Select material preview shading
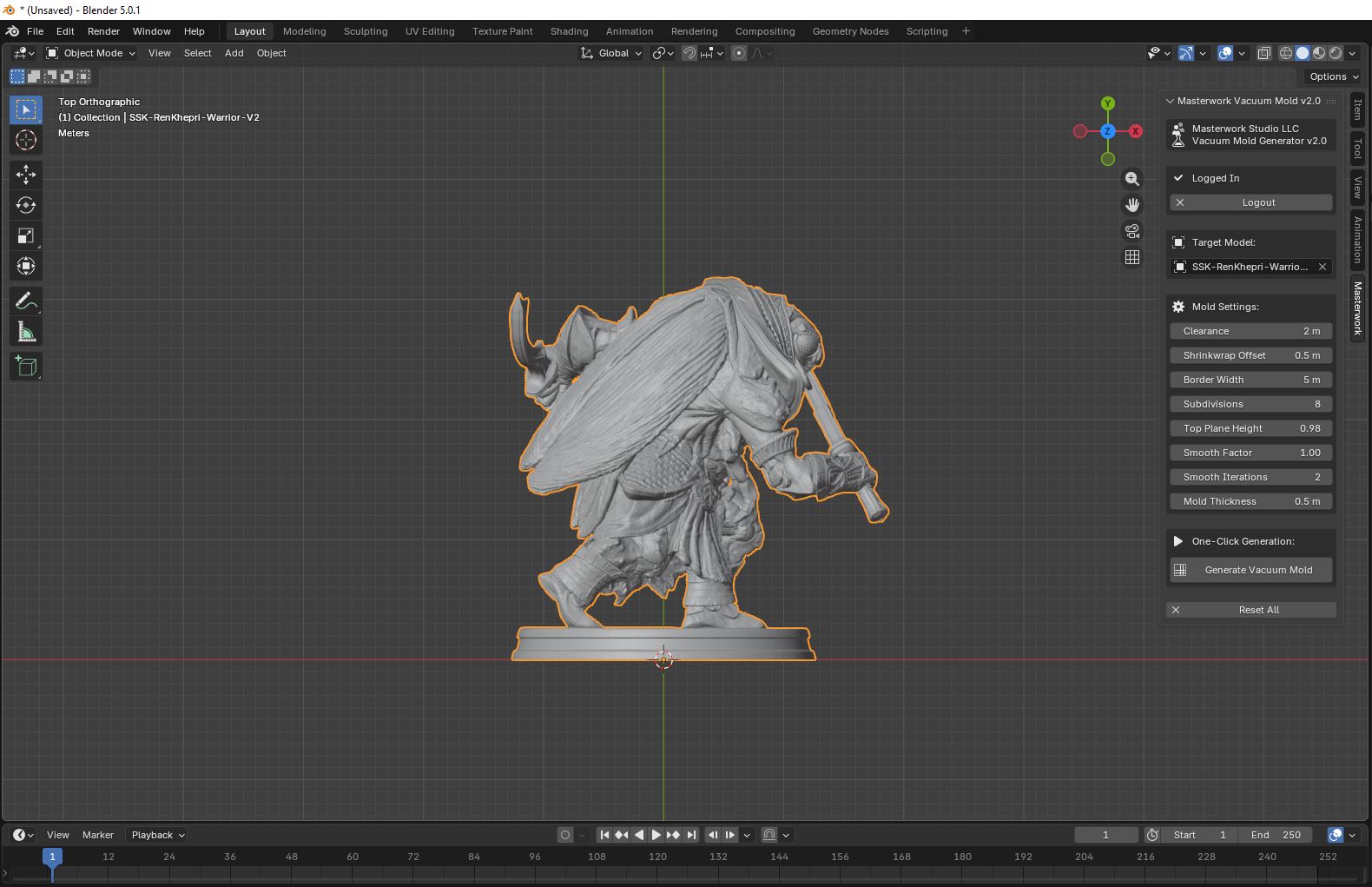The width and height of the screenshot is (1372, 887). coord(1319,53)
